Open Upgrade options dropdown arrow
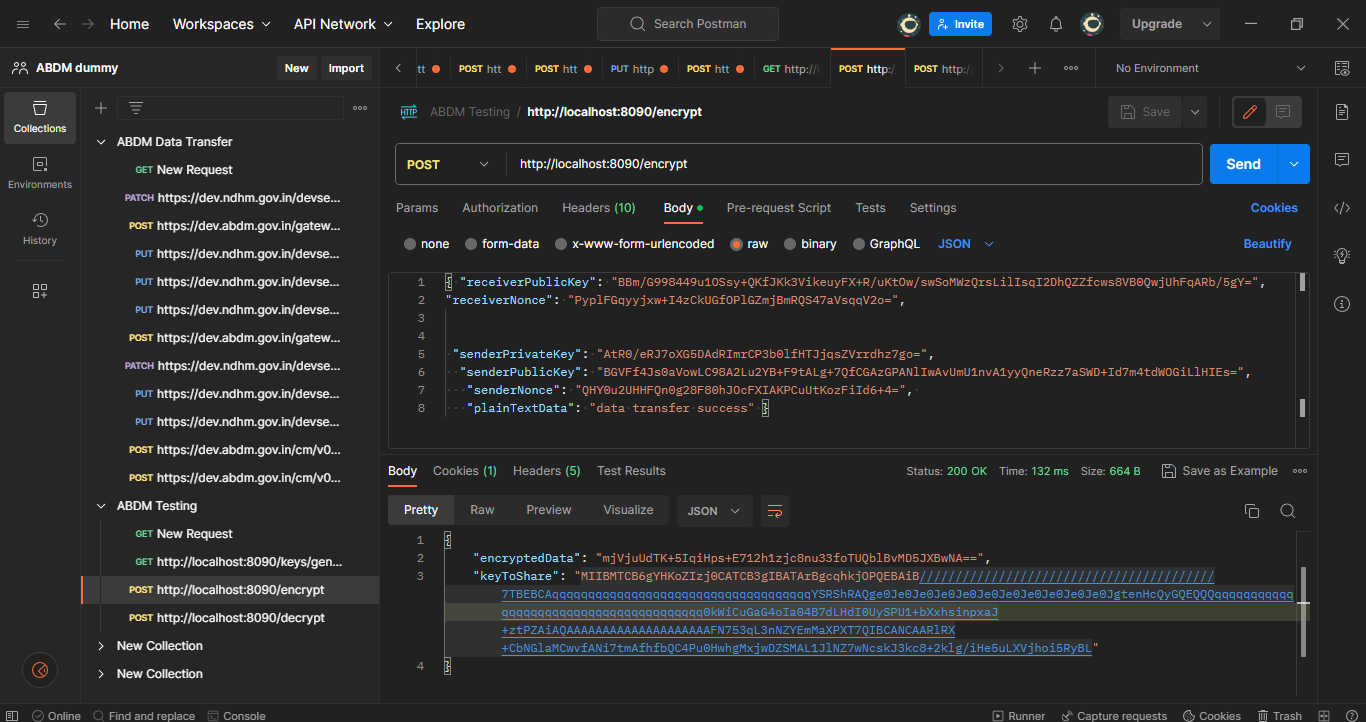 1208,24
